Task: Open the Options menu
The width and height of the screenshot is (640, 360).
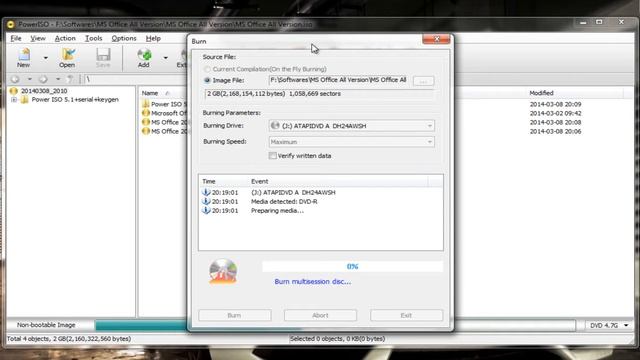Action: tap(124, 38)
